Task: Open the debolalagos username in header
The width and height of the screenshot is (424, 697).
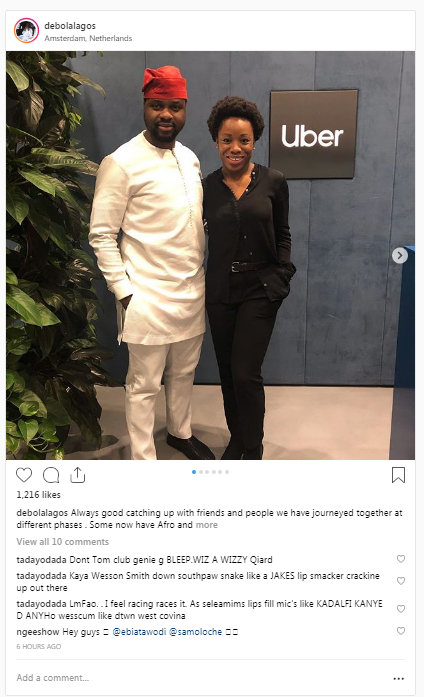Action: [70, 26]
